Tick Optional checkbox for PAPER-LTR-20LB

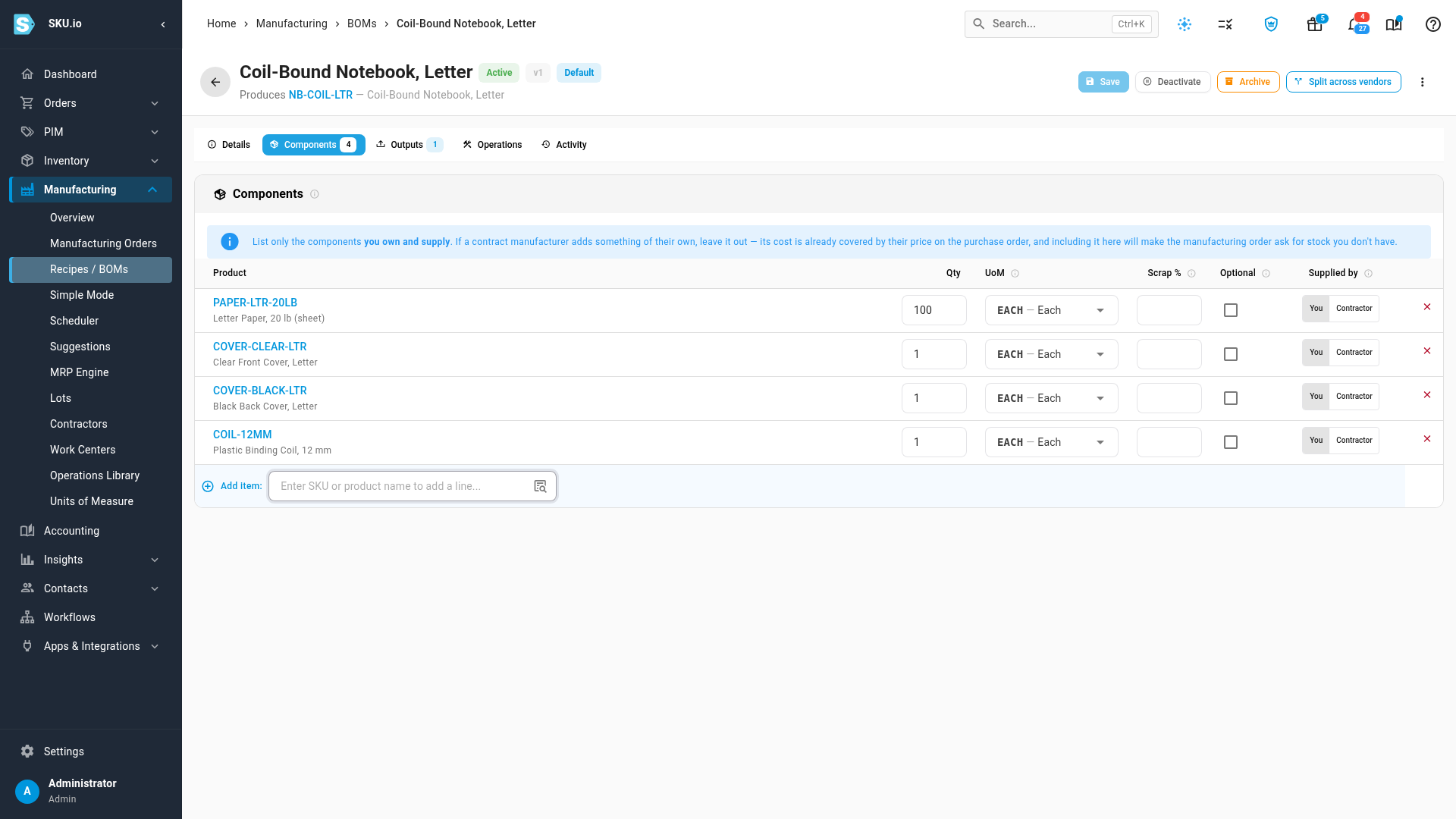[x=1231, y=310]
